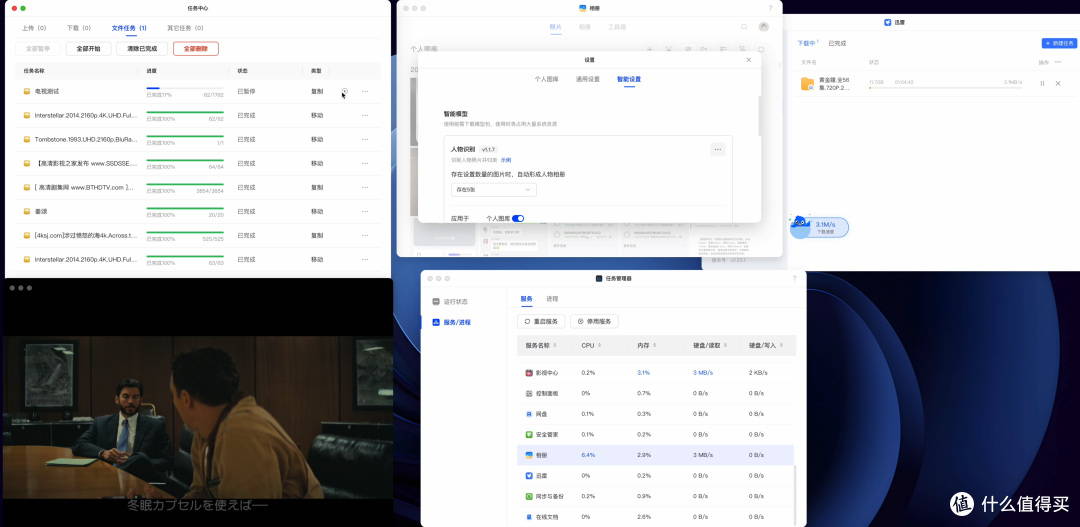Select the 影视中心 service row icon
The image size is (1080, 527).
click(529, 373)
